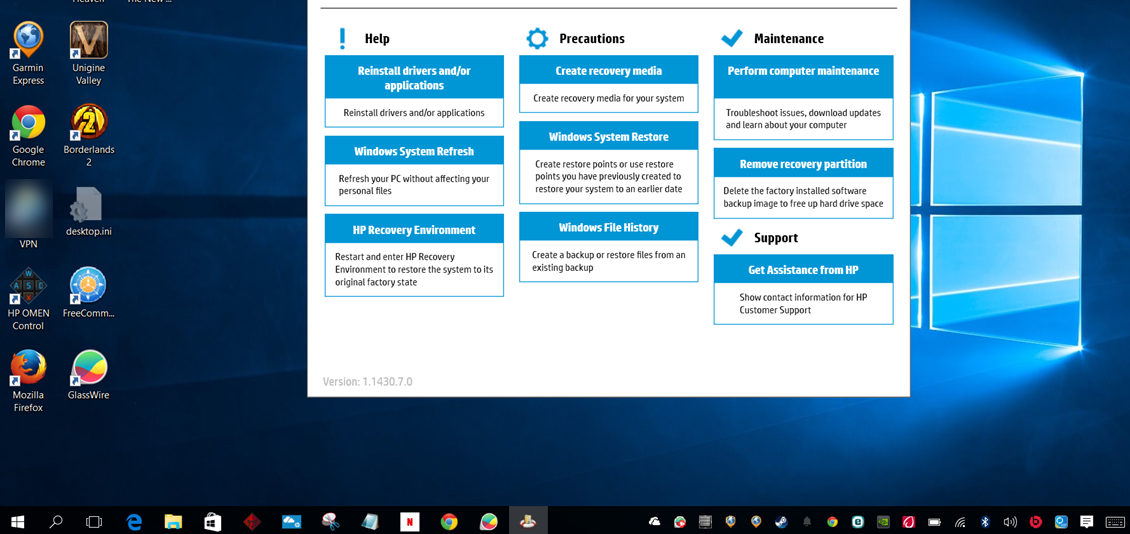Image resolution: width=1130 pixels, height=534 pixels.
Task: Click Perform computer maintenance
Action: pos(803,72)
